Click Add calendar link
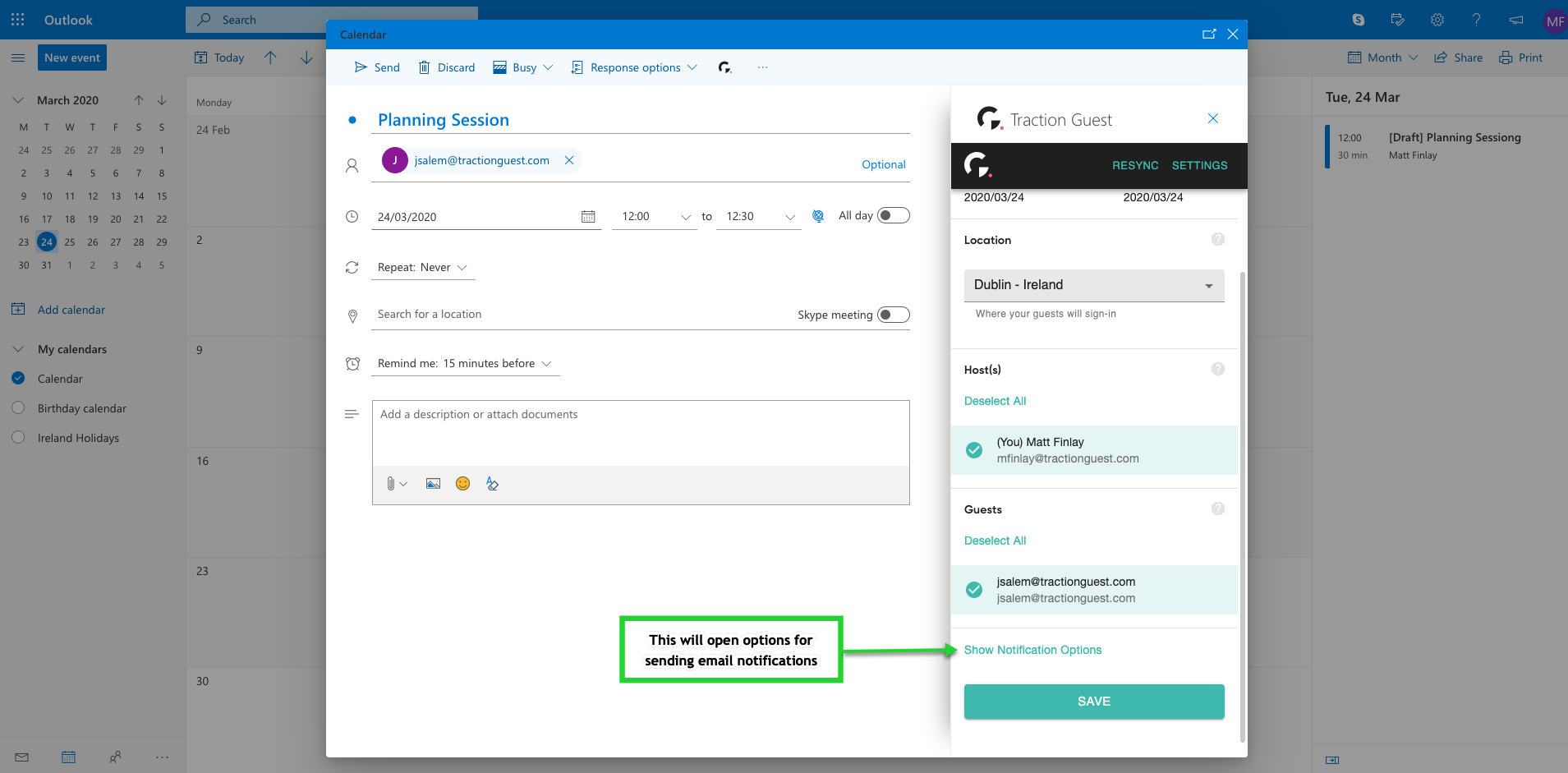The image size is (1568, 773). 71,310
